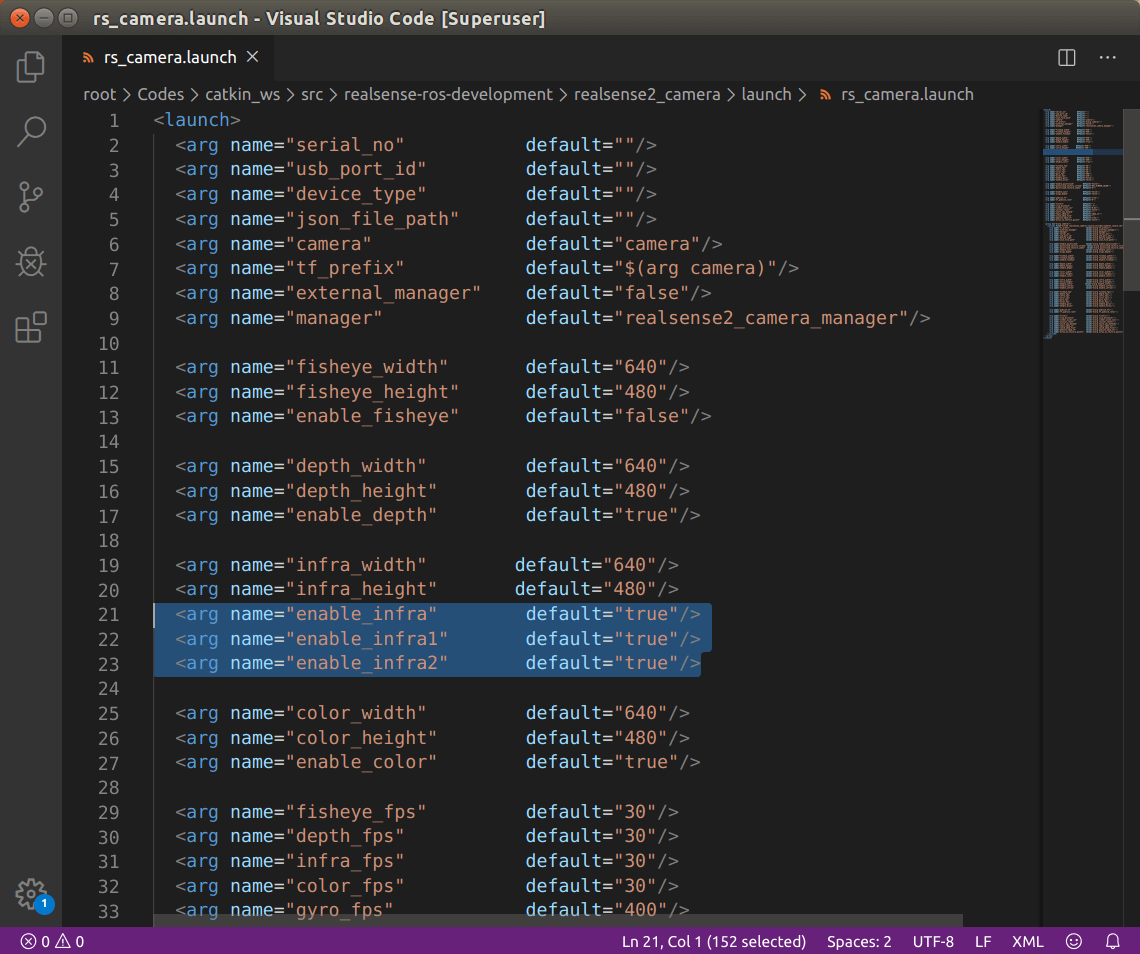Open the feedback smiley in status bar
1140x954 pixels.
tap(1074, 942)
